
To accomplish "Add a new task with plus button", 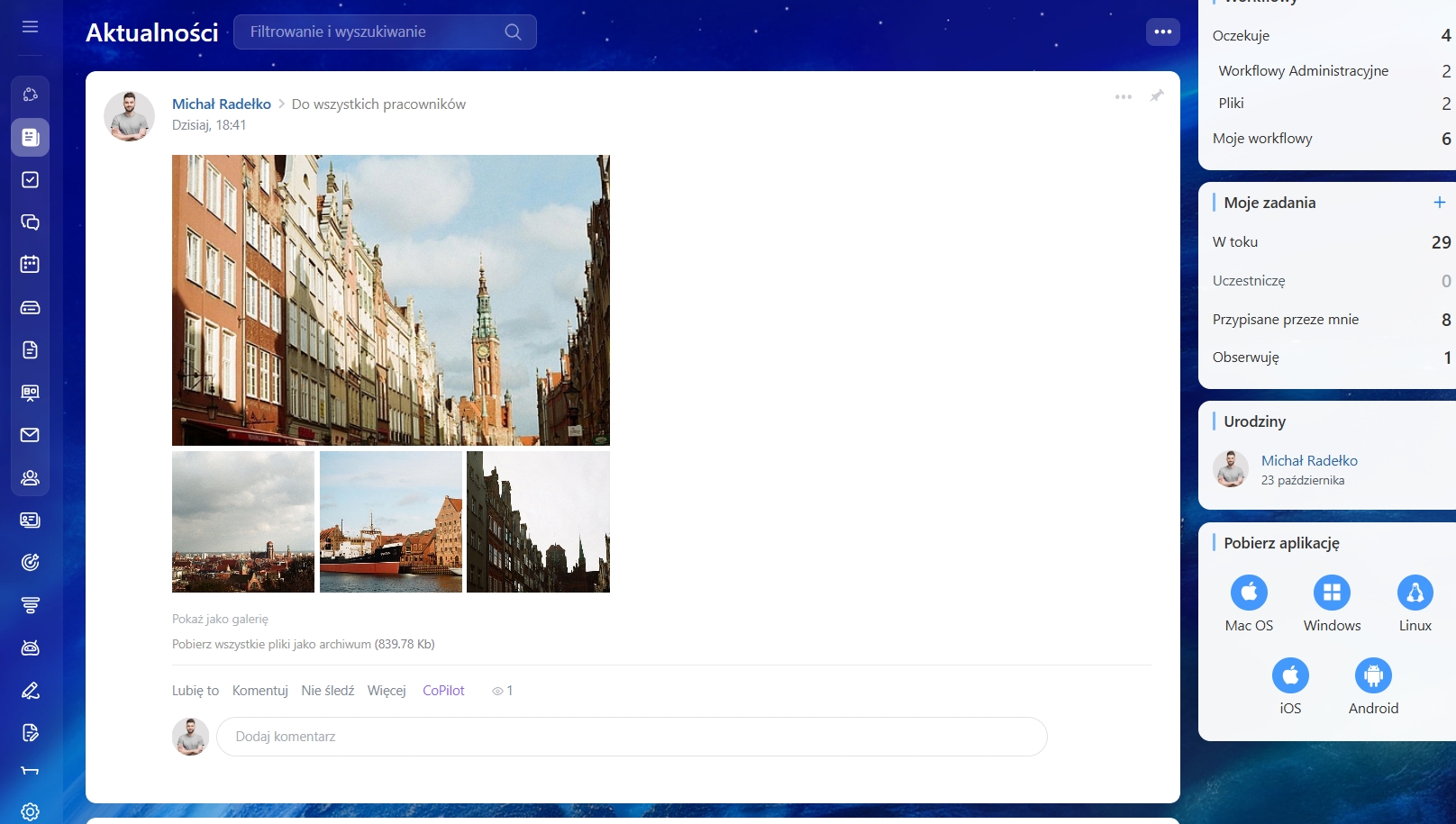I will 1439,203.
